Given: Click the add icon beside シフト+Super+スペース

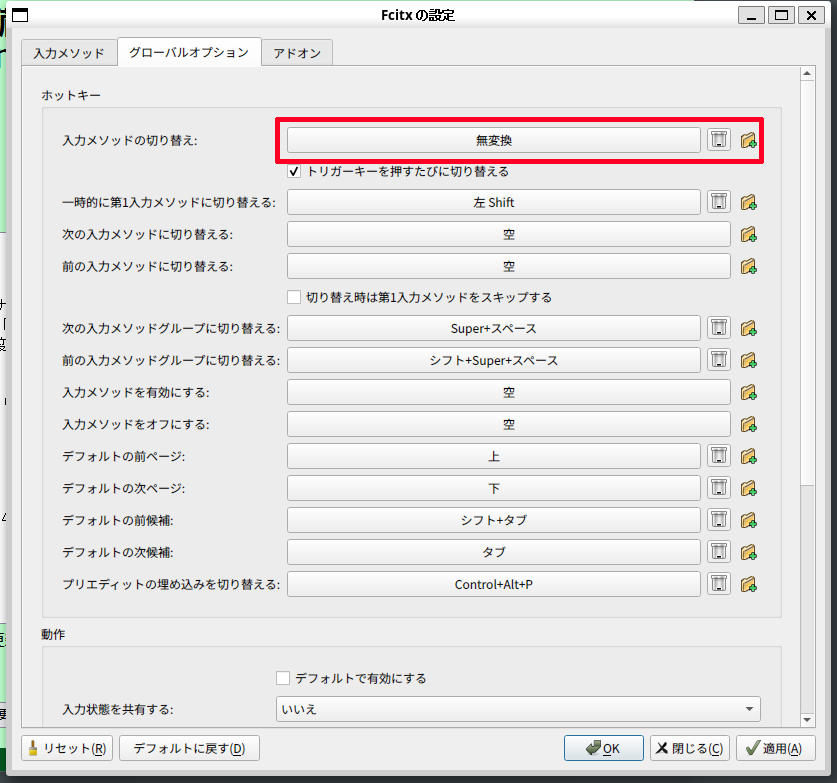Looking at the screenshot, I should point(748,360).
